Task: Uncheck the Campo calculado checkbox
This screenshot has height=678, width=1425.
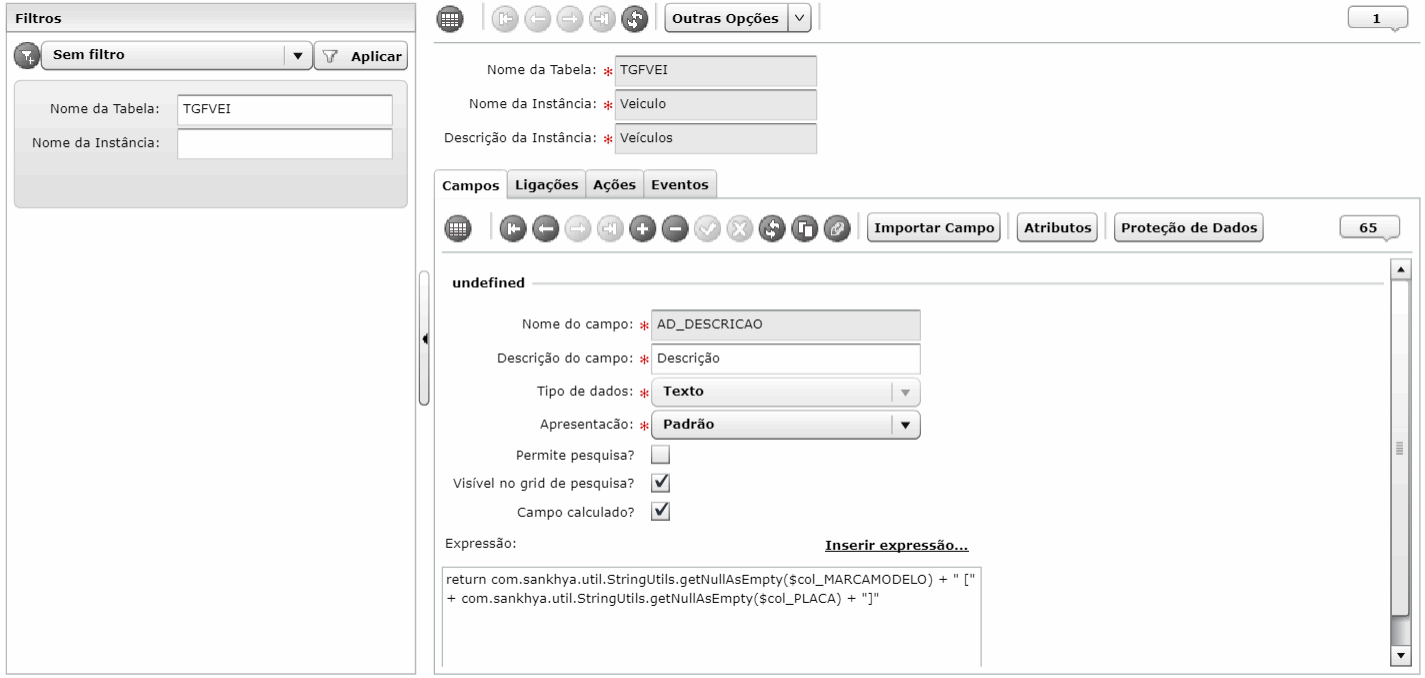Action: 660,511
